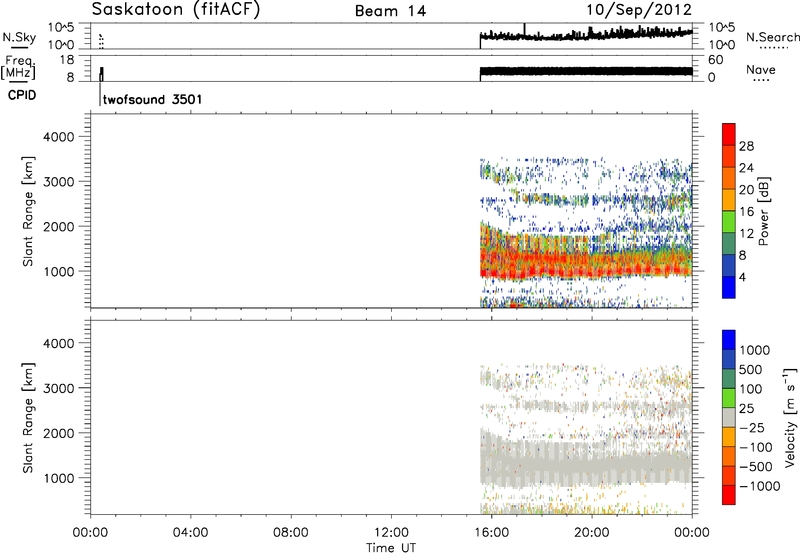The width and height of the screenshot is (800, 554).
Task: Click the '18' frequency axis value
Action: tap(67, 60)
